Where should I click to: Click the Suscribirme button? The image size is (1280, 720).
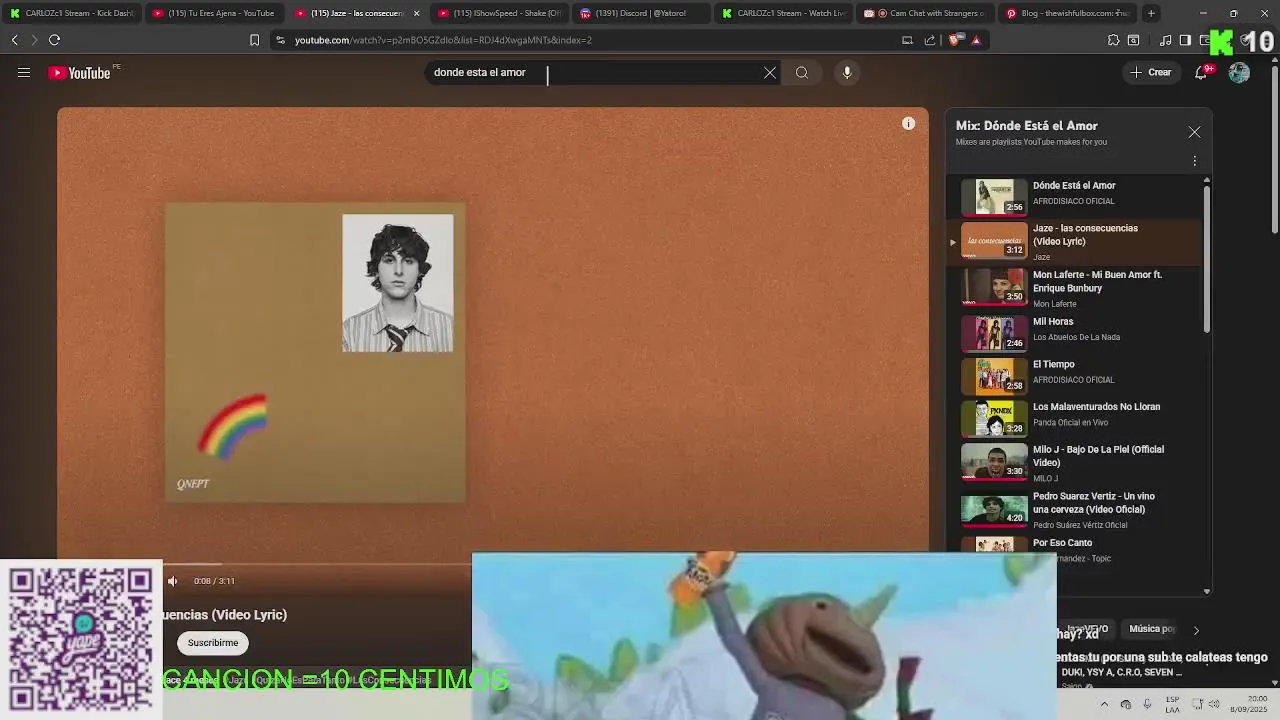tap(213, 643)
